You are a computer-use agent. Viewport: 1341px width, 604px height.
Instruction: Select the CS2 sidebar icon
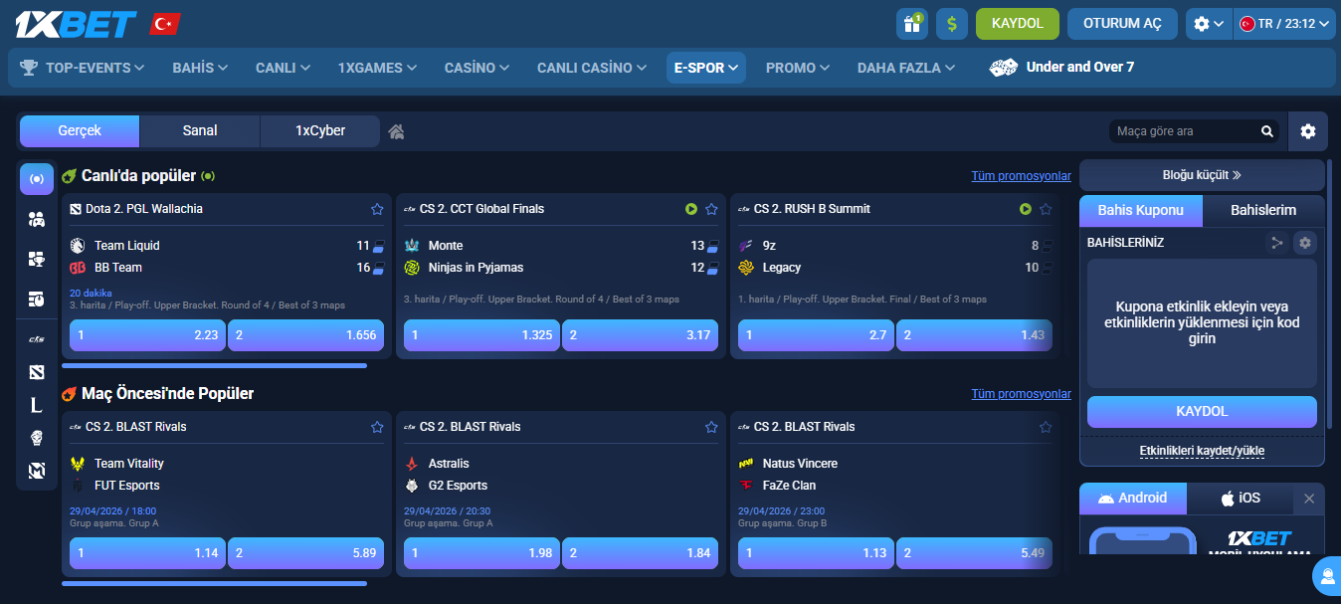(37, 339)
